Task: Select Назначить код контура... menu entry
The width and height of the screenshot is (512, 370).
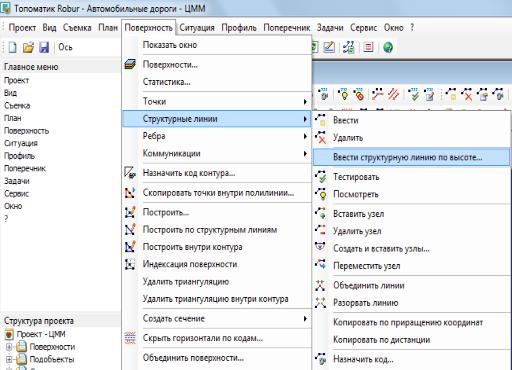Action: click(x=217, y=173)
